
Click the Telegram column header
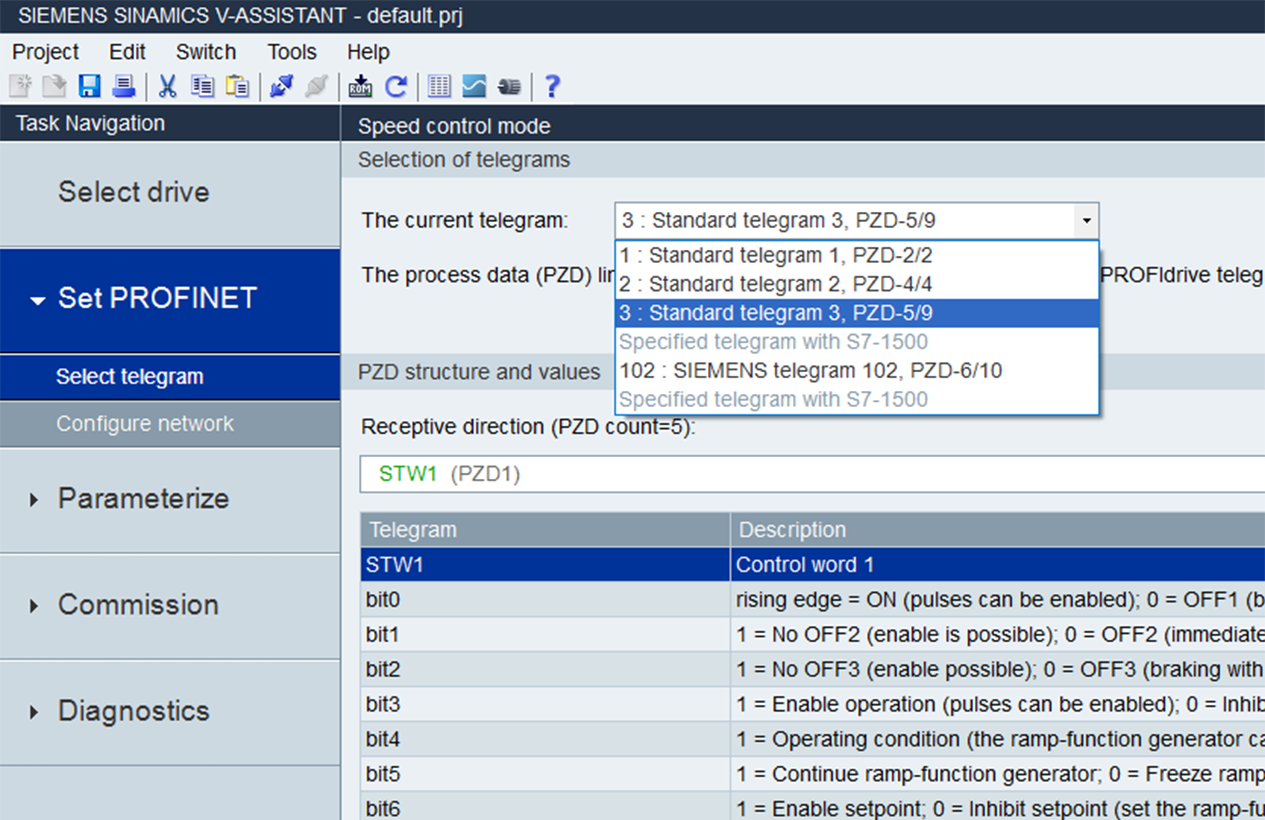(x=545, y=530)
